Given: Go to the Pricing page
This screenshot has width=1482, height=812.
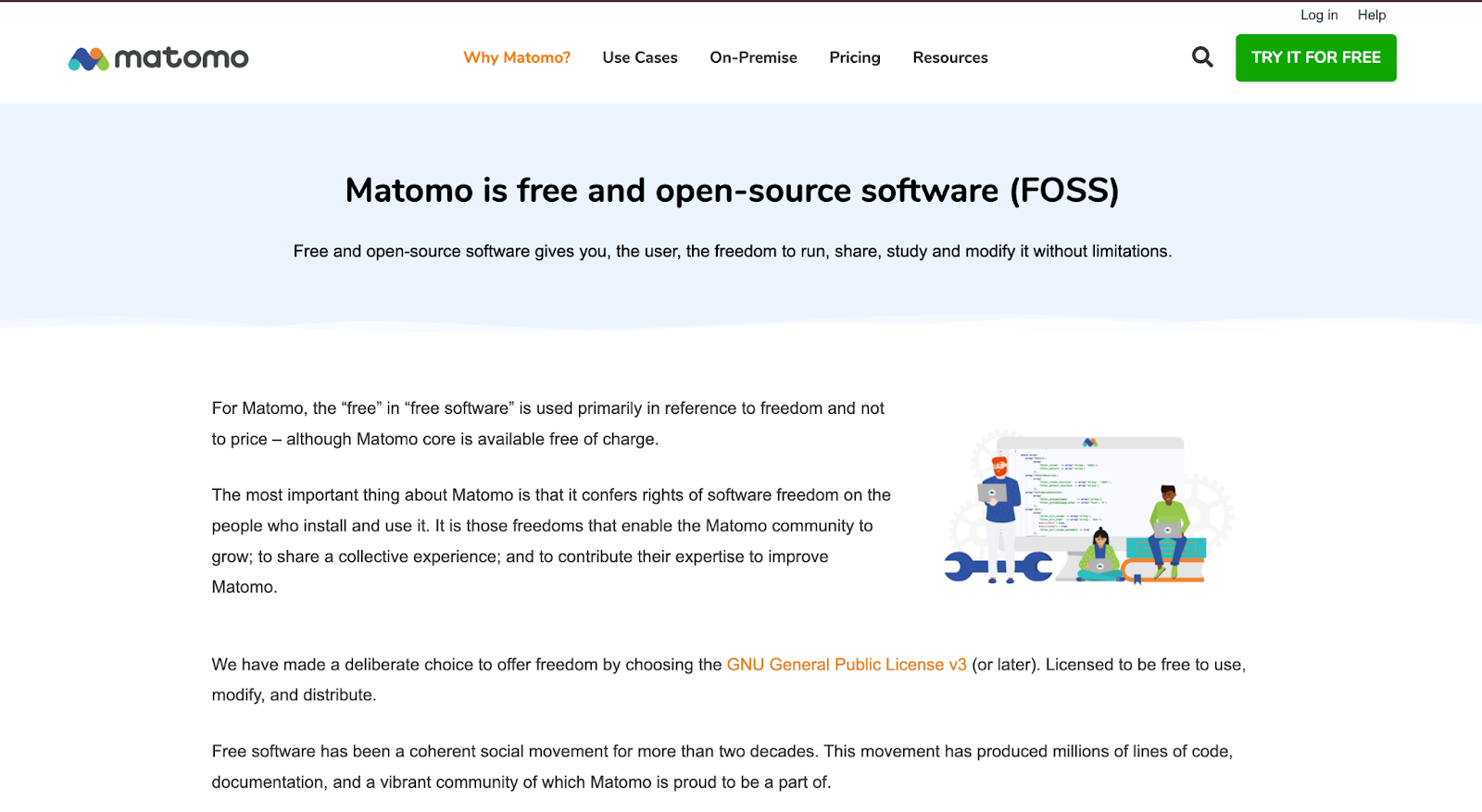Looking at the screenshot, I should click(x=855, y=57).
